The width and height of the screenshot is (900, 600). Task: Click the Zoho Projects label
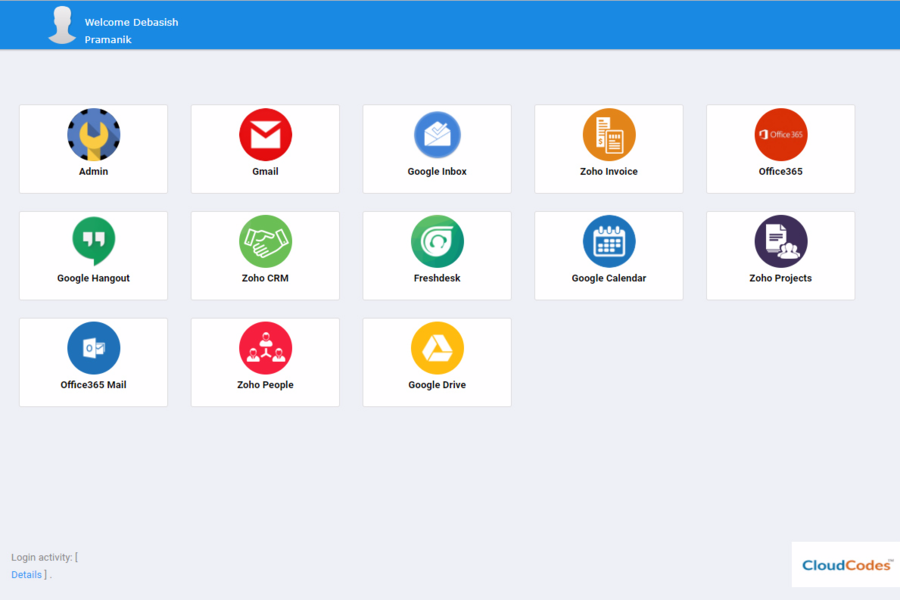pyautogui.click(x=781, y=278)
